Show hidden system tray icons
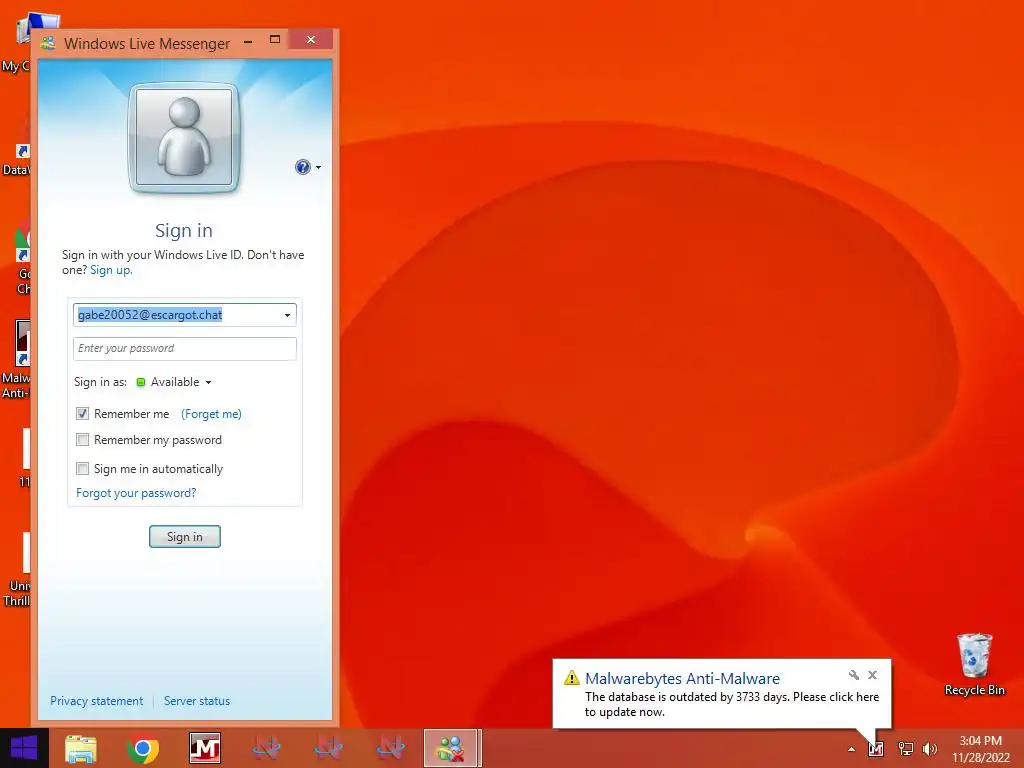Viewport: 1024px width, 768px height. click(851, 749)
